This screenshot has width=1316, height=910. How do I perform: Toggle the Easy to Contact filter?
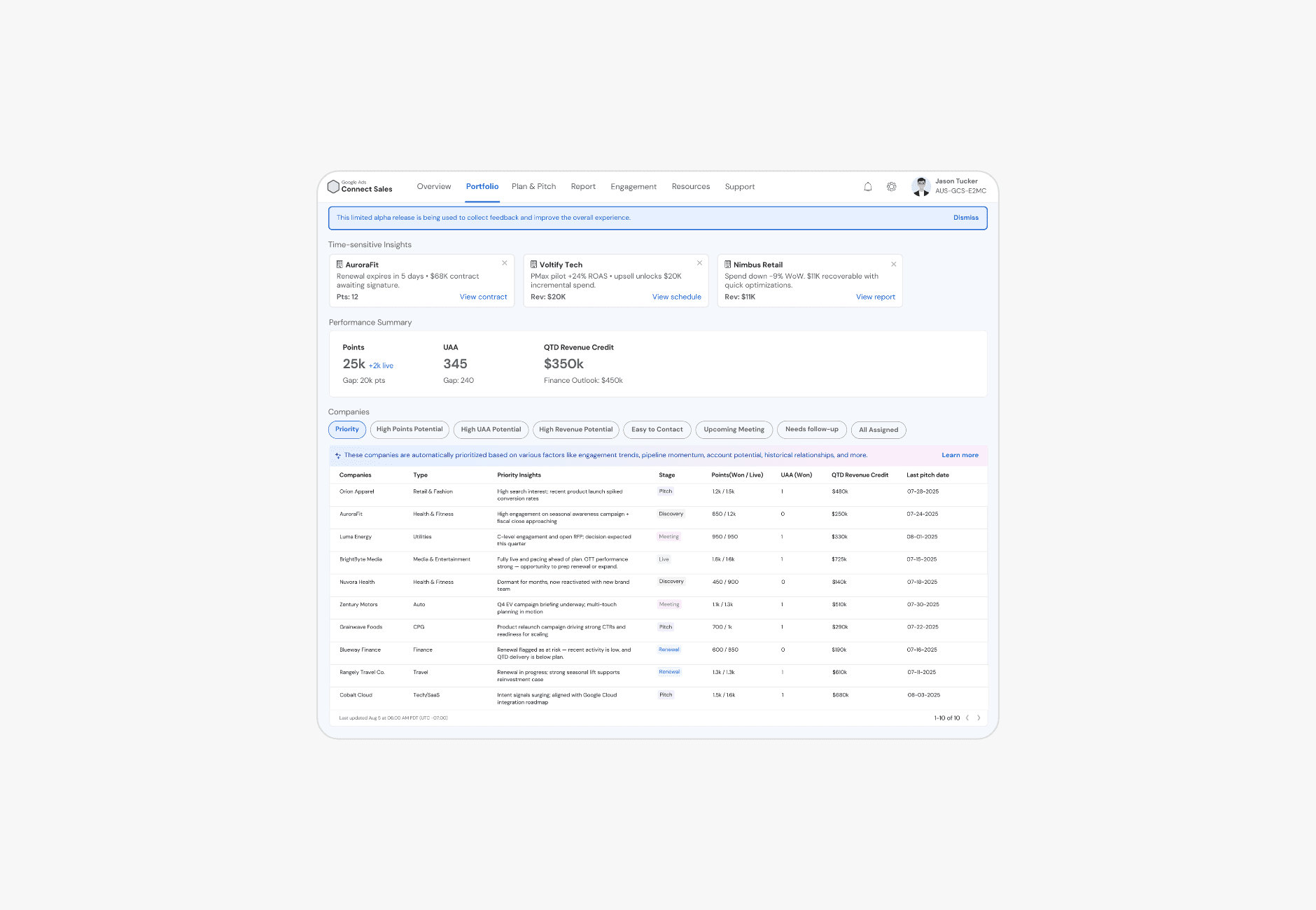click(x=657, y=430)
